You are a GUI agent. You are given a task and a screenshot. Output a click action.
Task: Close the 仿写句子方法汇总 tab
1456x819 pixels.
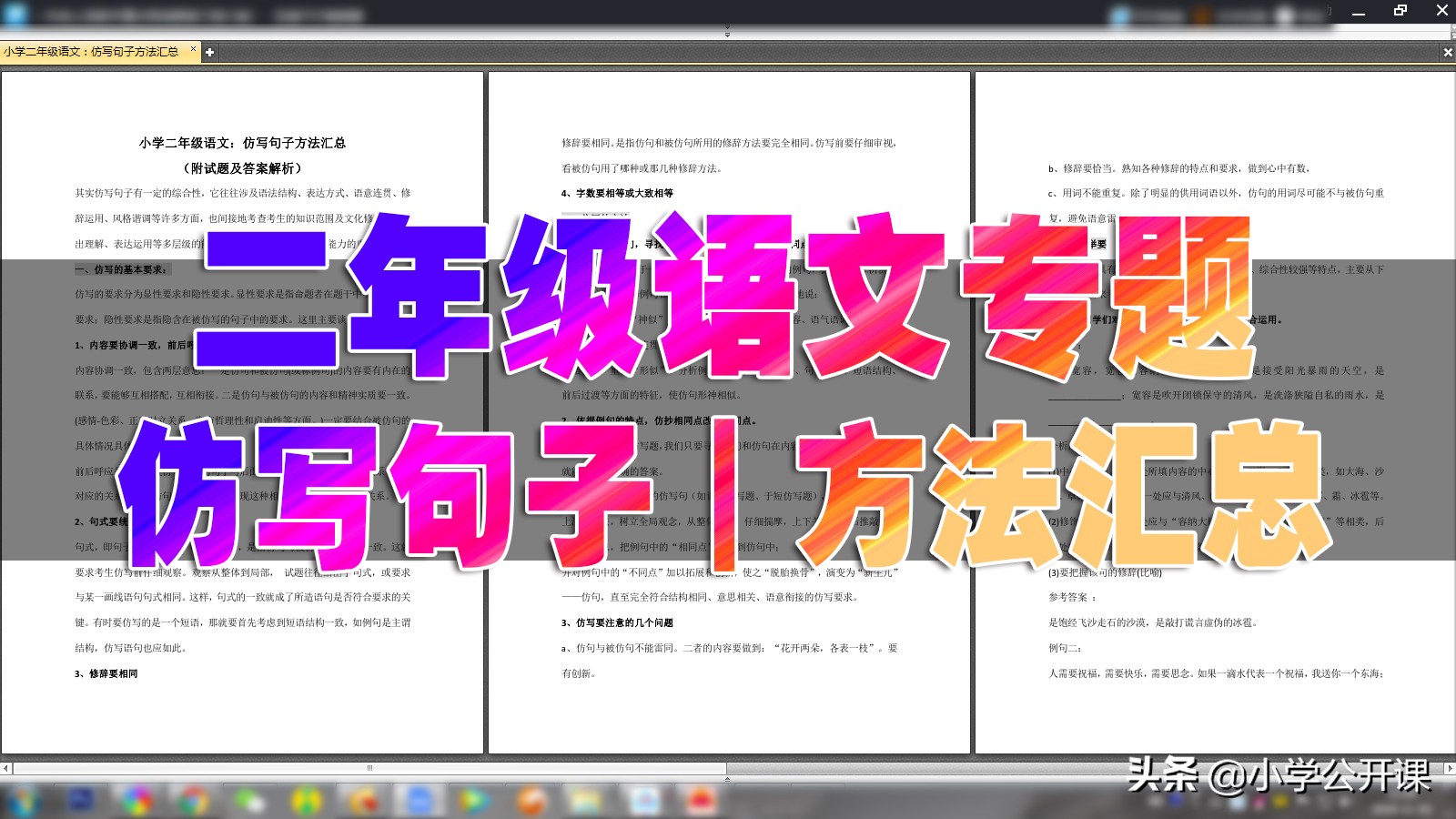(193, 52)
